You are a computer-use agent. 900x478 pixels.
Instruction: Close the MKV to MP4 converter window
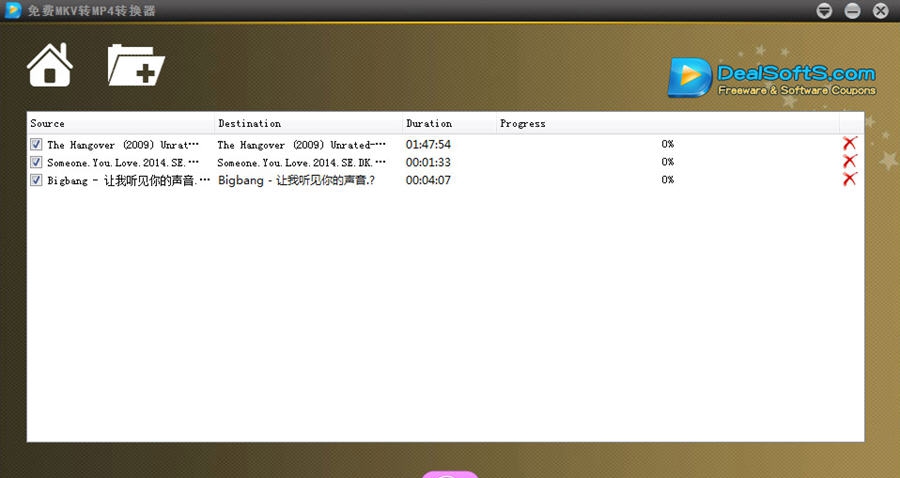tap(880, 11)
